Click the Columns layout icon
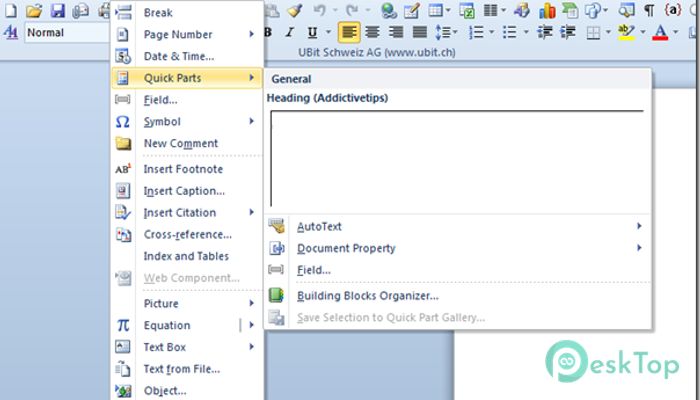Screen dimensions: 700x400 491,10
